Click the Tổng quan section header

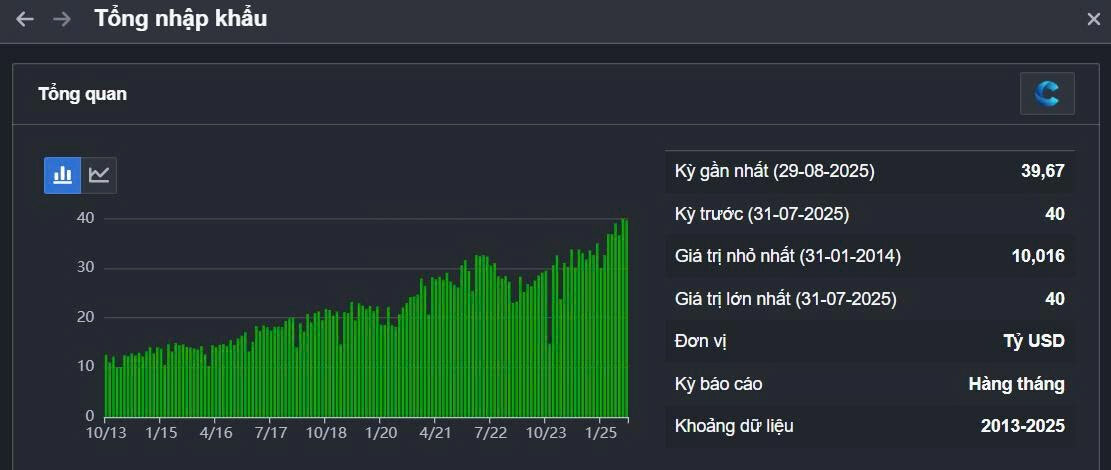[83, 94]
